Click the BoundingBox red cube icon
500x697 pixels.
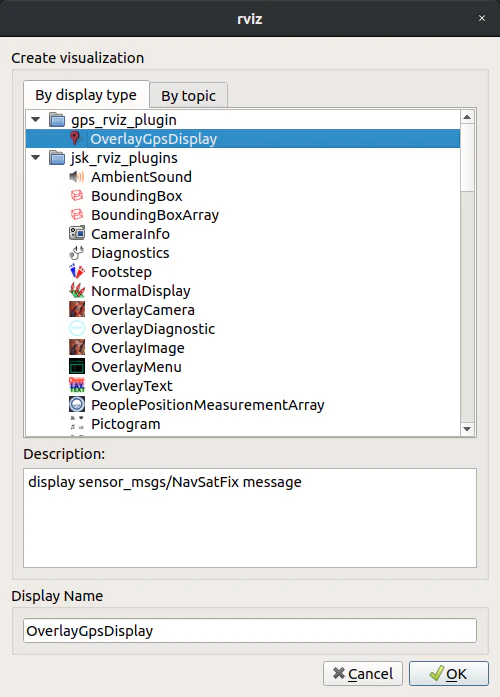coord(76,196)
